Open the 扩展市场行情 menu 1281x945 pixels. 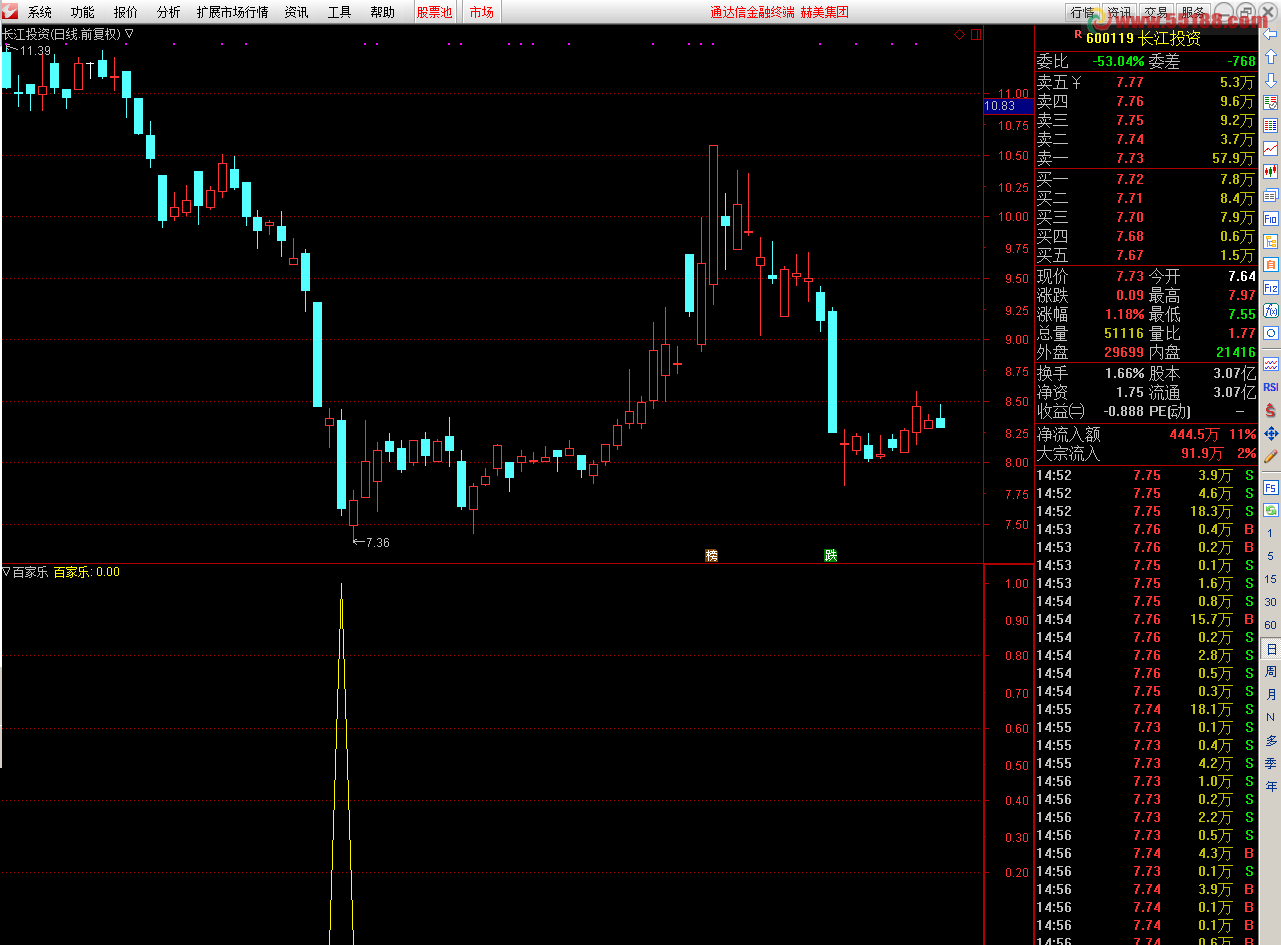233,12
